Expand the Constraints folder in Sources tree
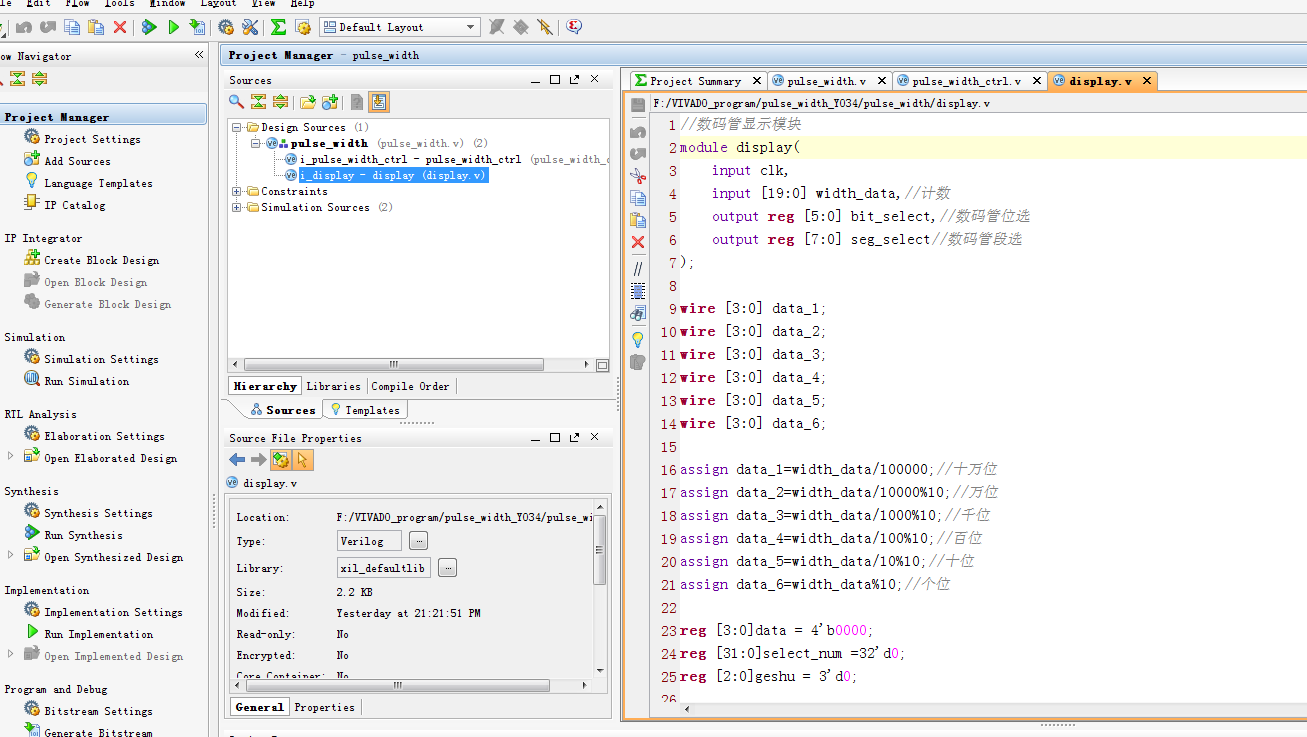This screenshot has height=737, width=1307. point(237,192)
